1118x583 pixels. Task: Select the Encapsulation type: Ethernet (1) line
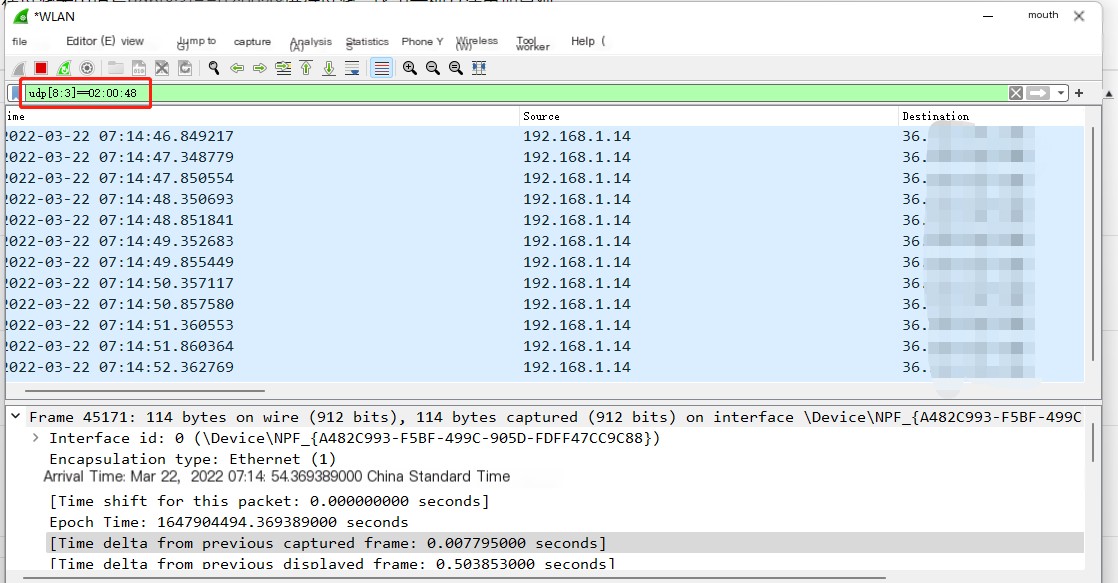tap(193, 459)
